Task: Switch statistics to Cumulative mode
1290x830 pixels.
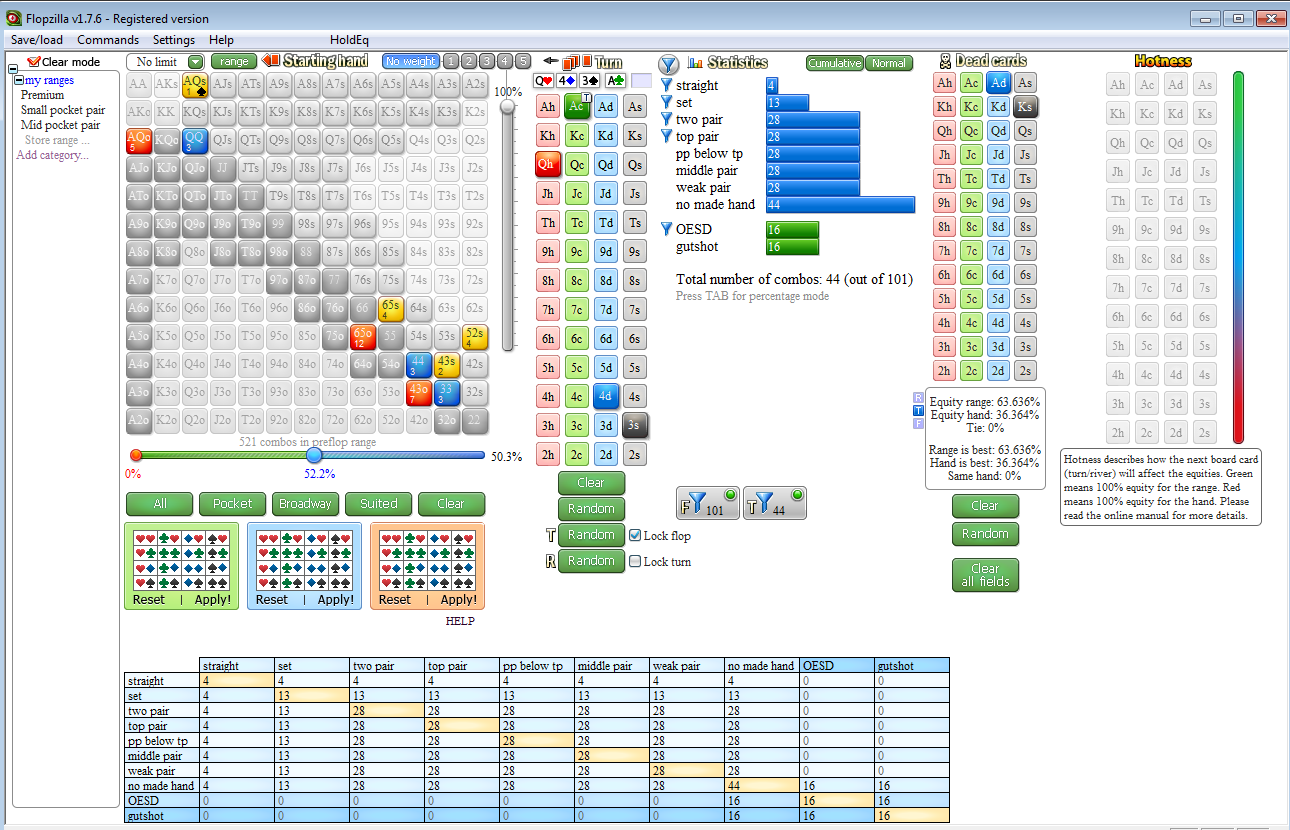Action: coord(835,63)
